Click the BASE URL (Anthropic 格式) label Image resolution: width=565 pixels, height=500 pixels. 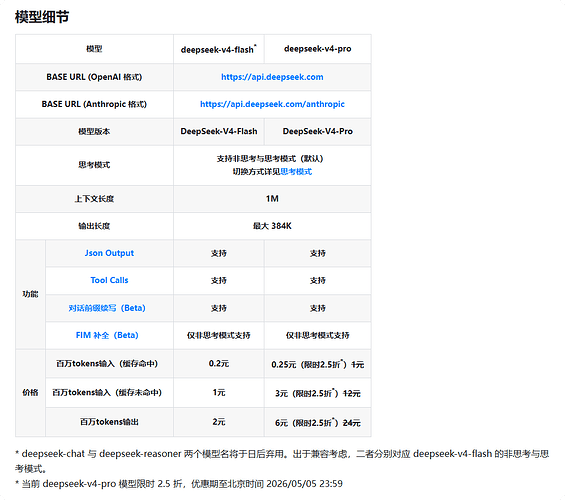click(x=94, y=104)
